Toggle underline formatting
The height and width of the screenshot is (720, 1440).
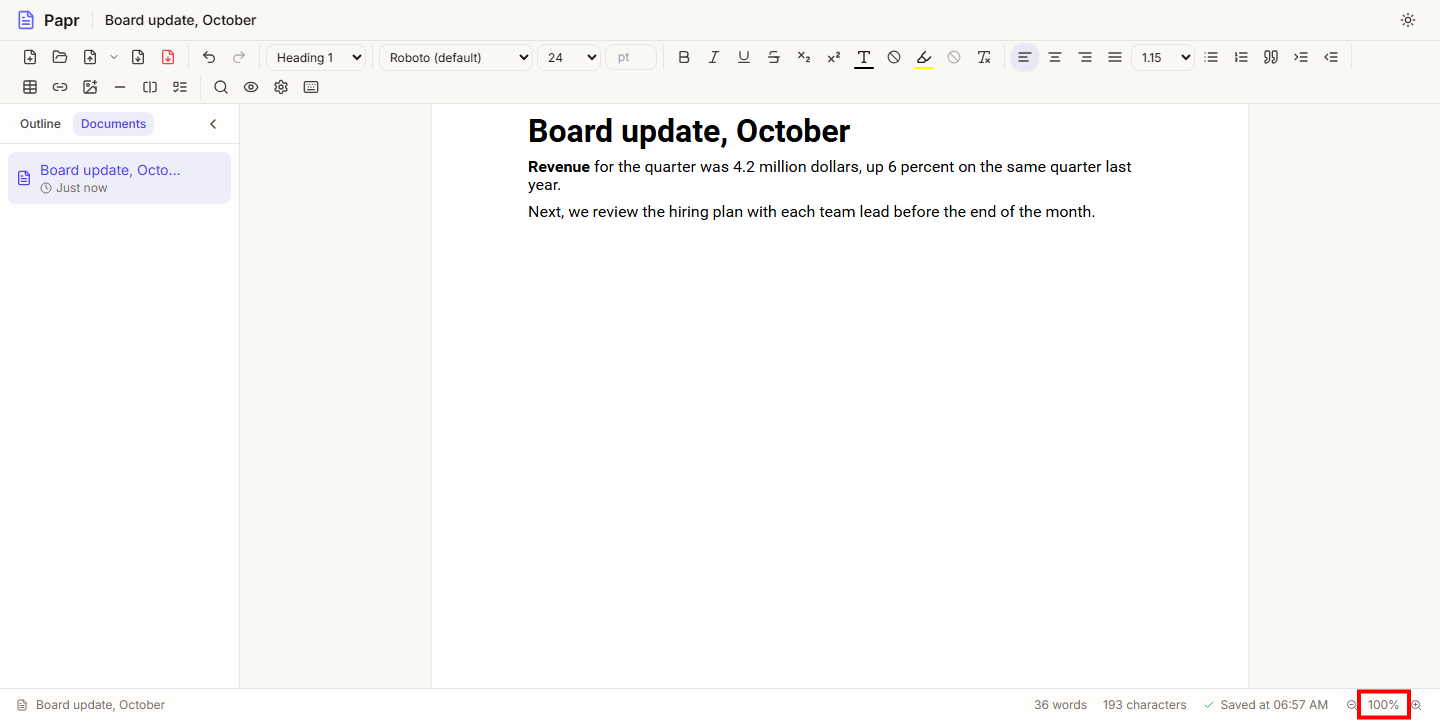(x=744, y=57)
